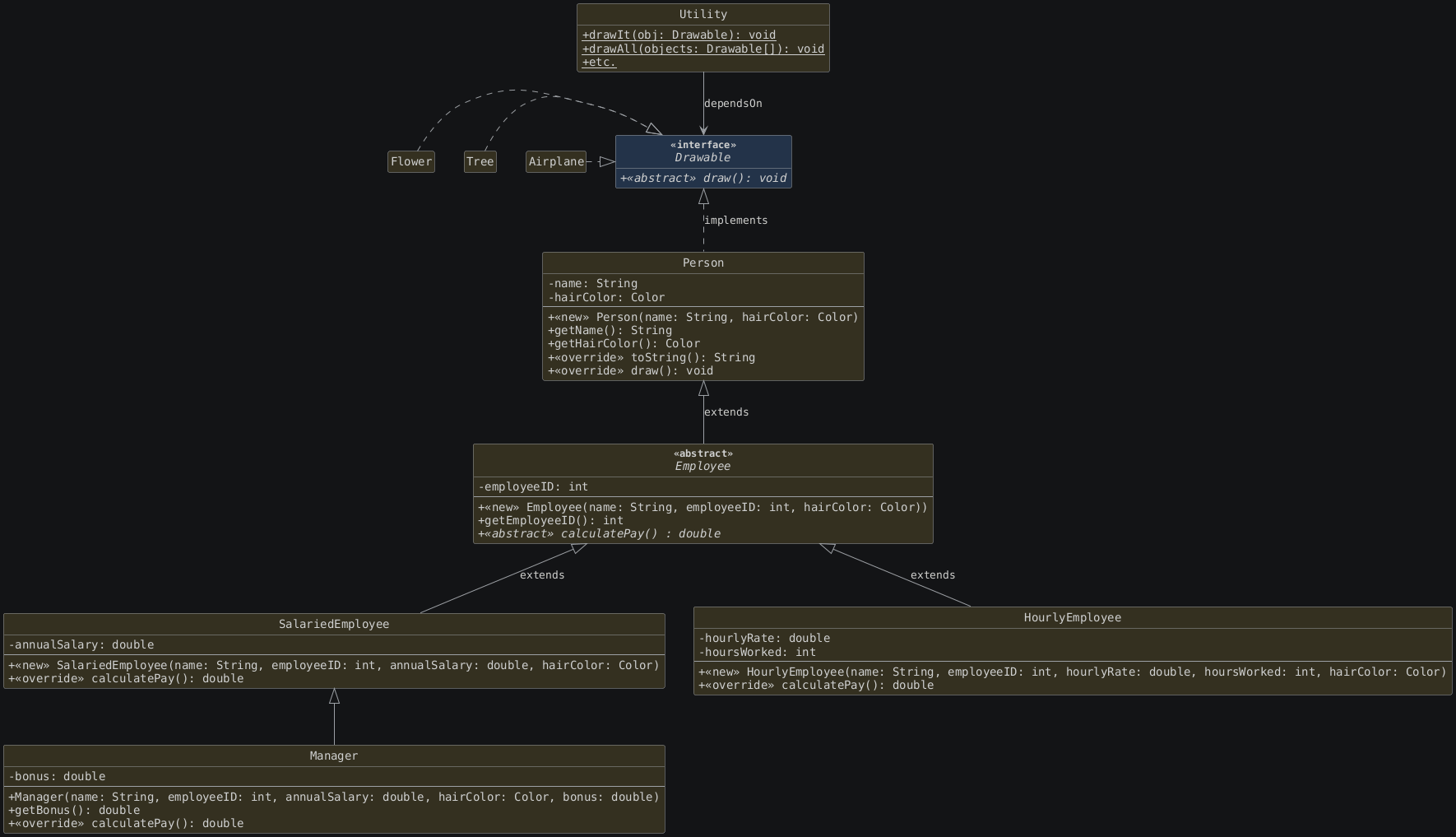Select the Flower class box

coord(411,161)
